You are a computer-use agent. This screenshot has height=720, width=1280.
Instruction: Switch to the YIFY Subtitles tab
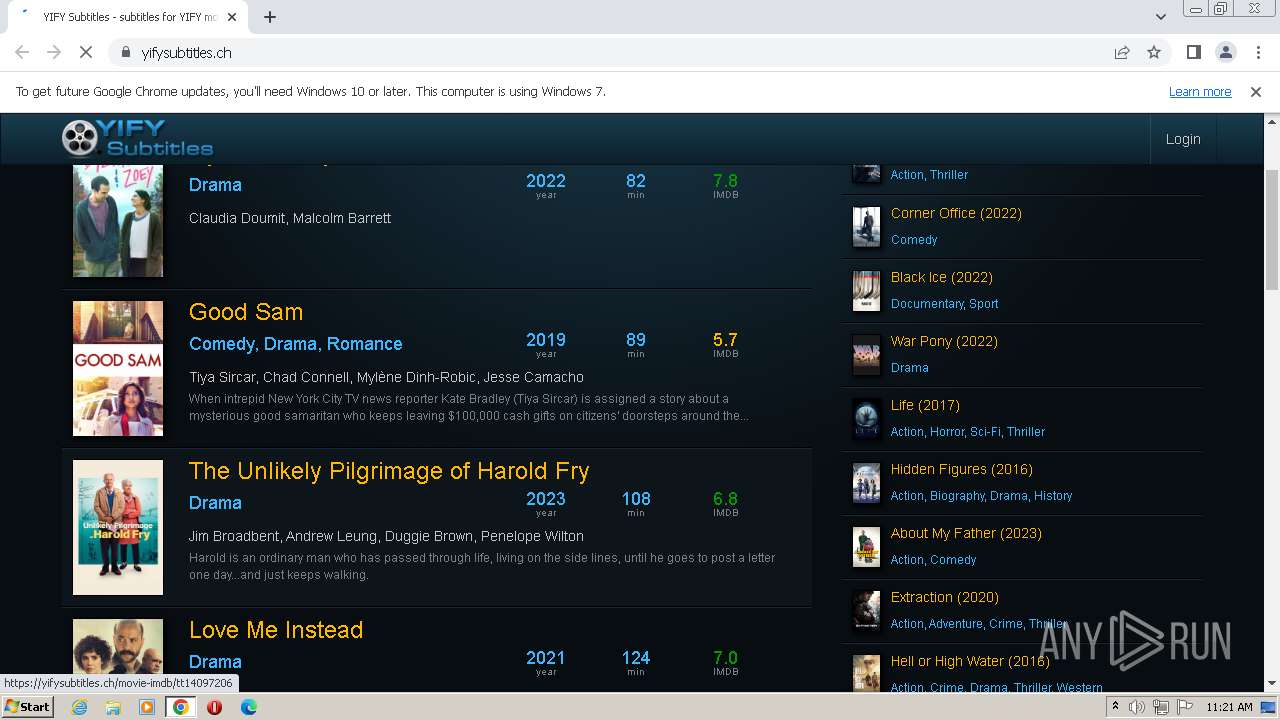point(127,17)
